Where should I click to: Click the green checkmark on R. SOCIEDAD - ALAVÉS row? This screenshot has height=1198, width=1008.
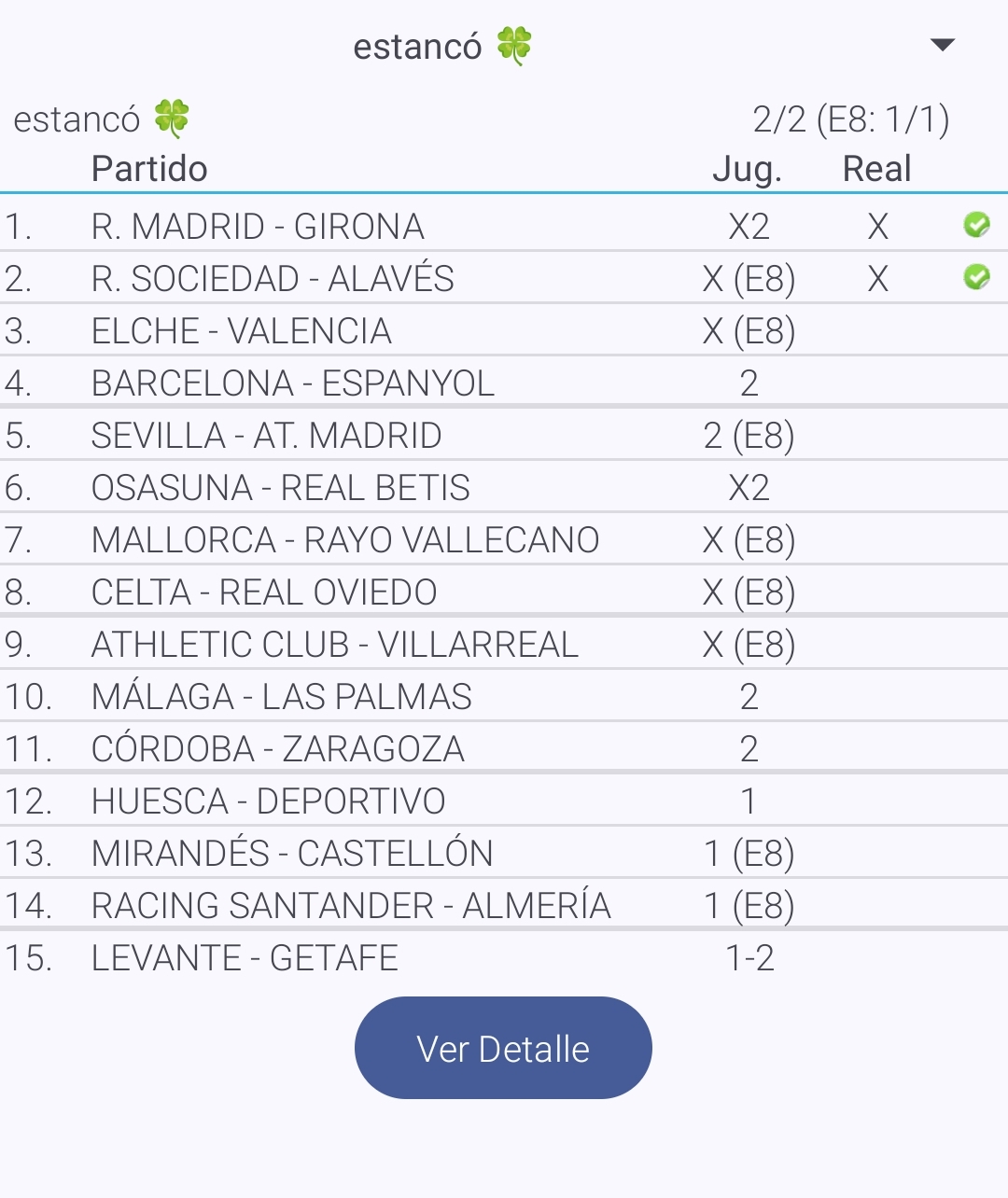(x=976, y=277)
